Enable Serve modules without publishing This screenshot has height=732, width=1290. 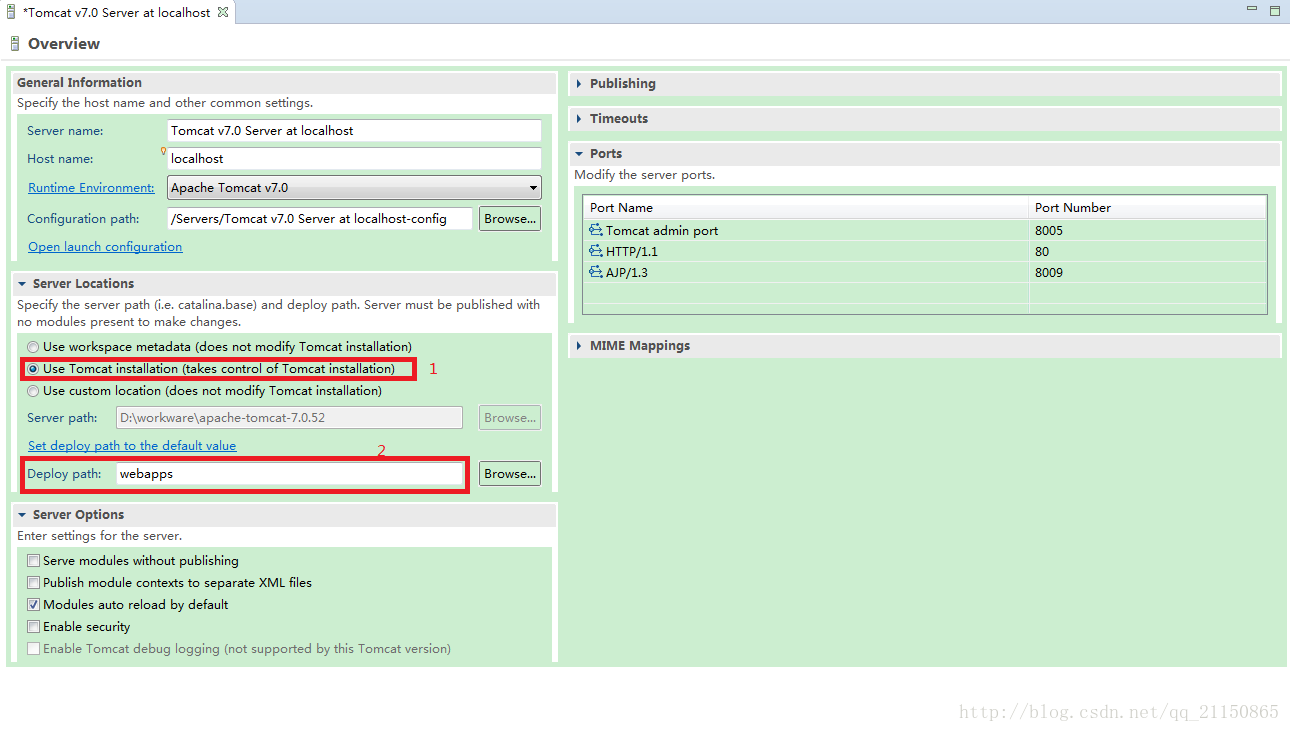[x=34, y=561]
